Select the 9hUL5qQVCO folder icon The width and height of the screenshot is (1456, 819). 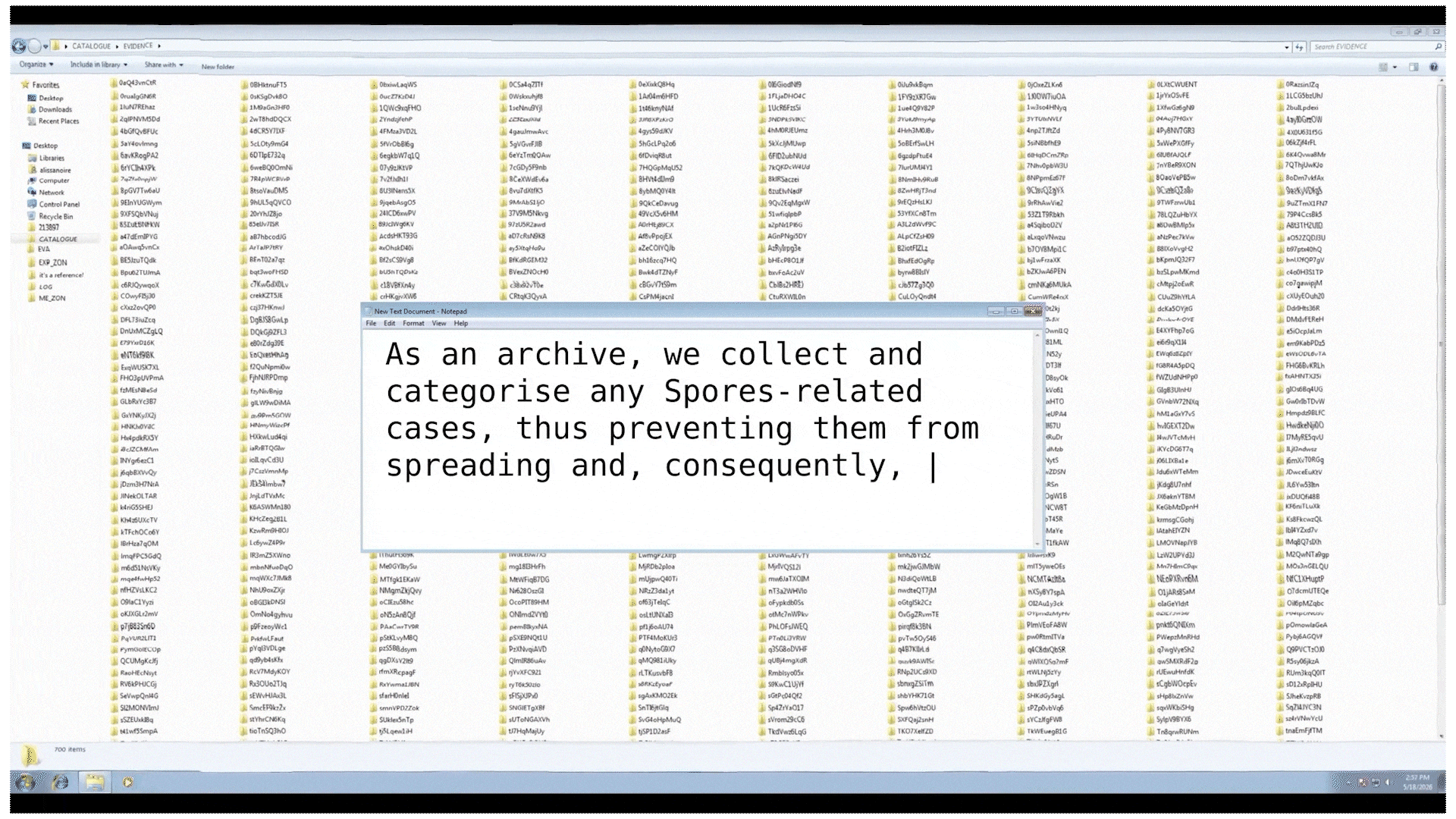[244, 202]
